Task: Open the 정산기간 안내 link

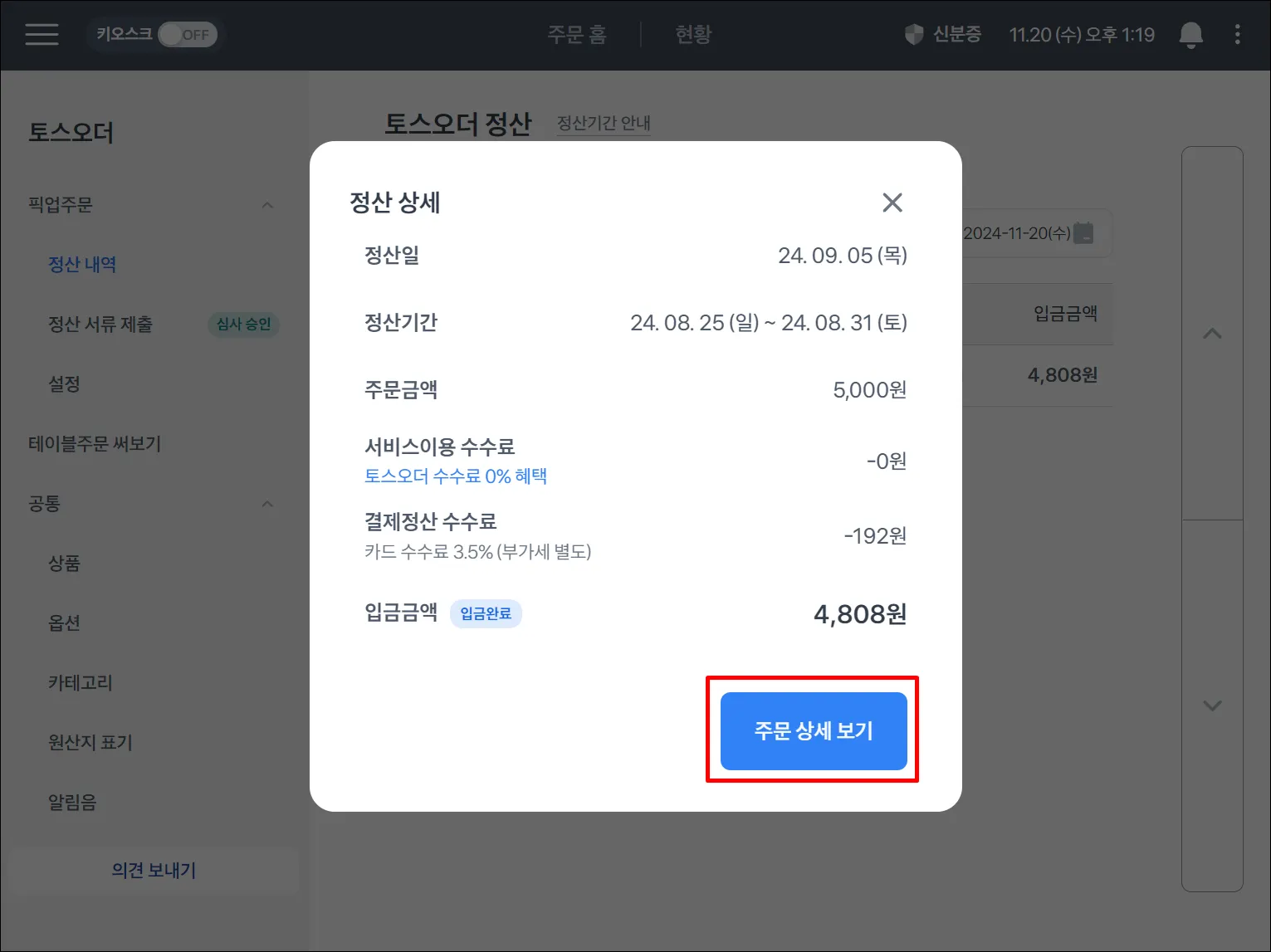Action: click(604, 124)
